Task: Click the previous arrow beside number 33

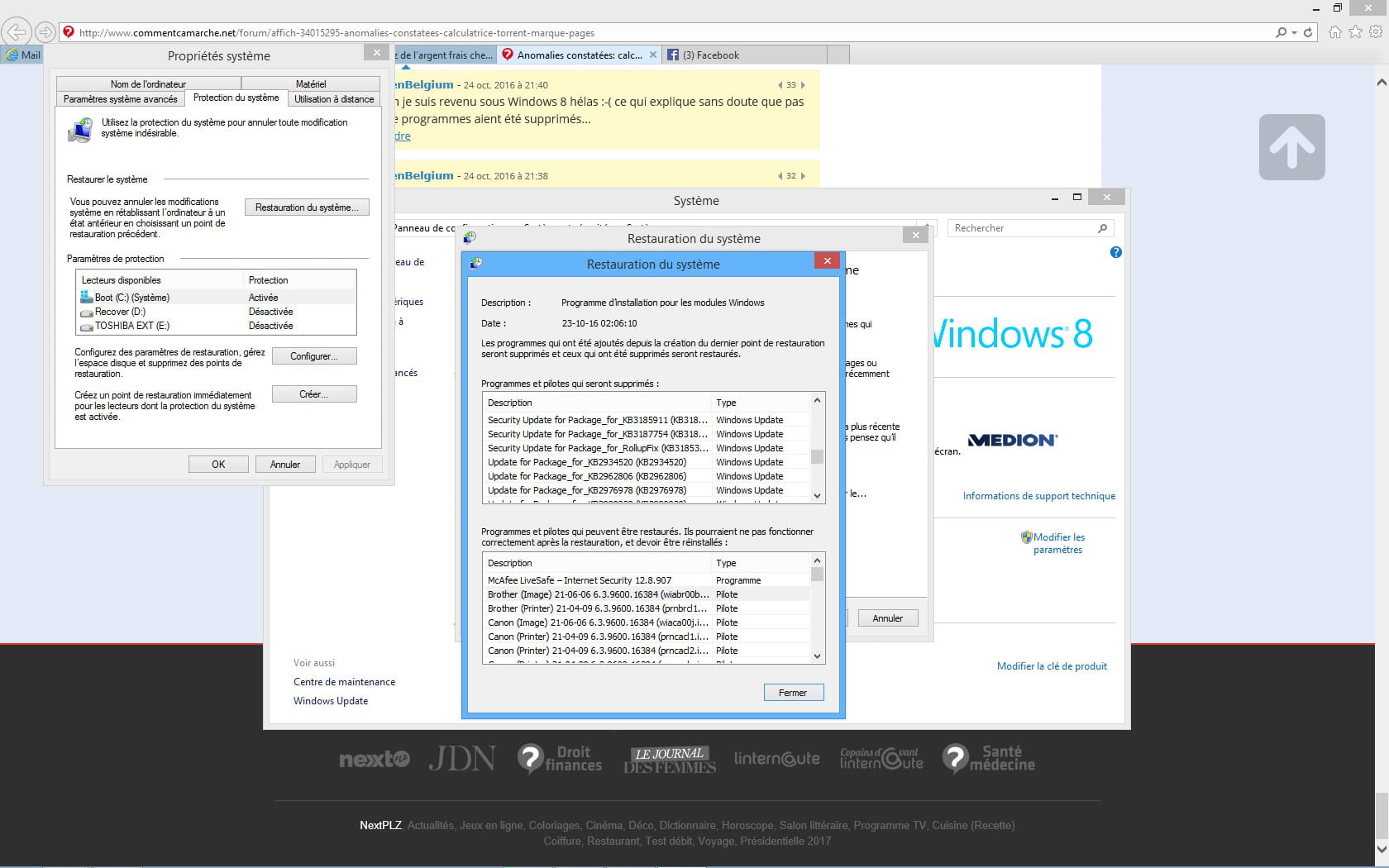Action: click(780, 85)
